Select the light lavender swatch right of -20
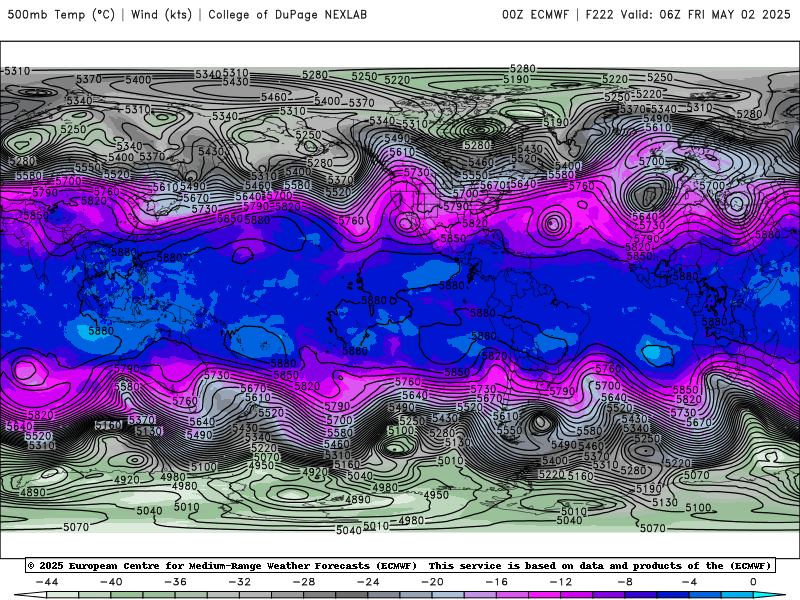The width and height of the screenshot is (800, 600). click(x=448, y=595)
